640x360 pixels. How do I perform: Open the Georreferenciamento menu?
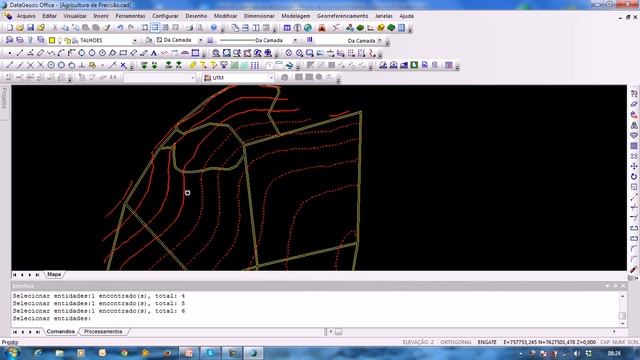click(342, 16)
